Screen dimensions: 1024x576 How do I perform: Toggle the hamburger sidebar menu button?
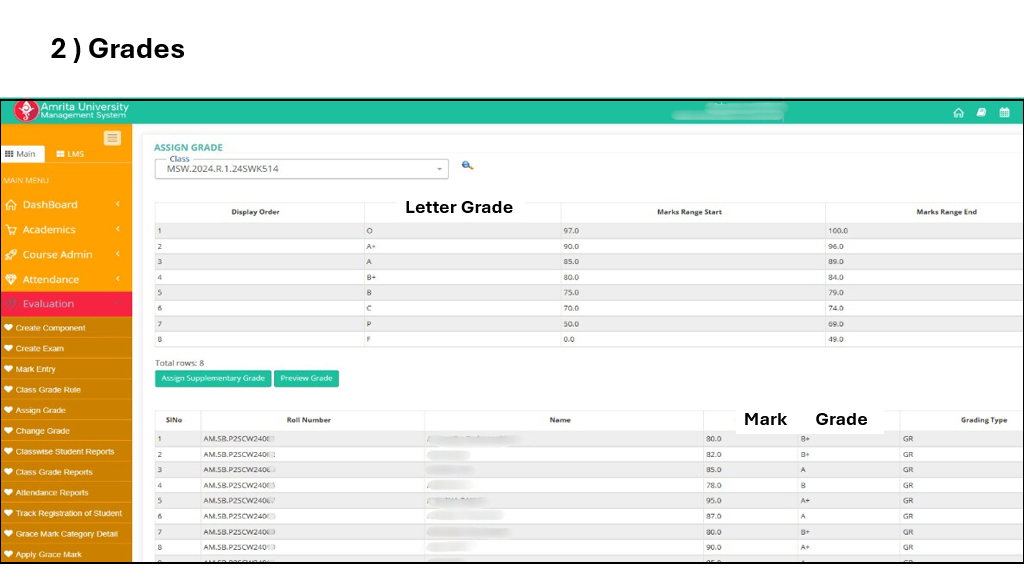(112, 138)
